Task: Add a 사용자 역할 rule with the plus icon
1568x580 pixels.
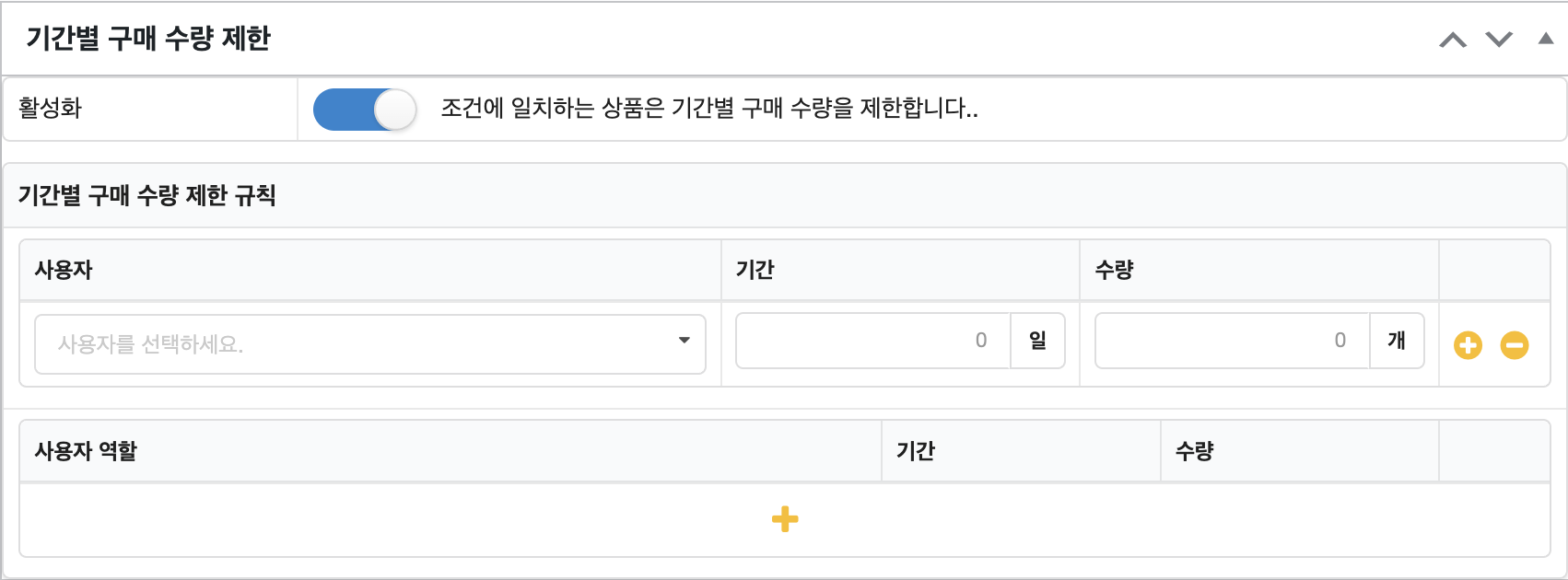Action: (x=785, y=519)
